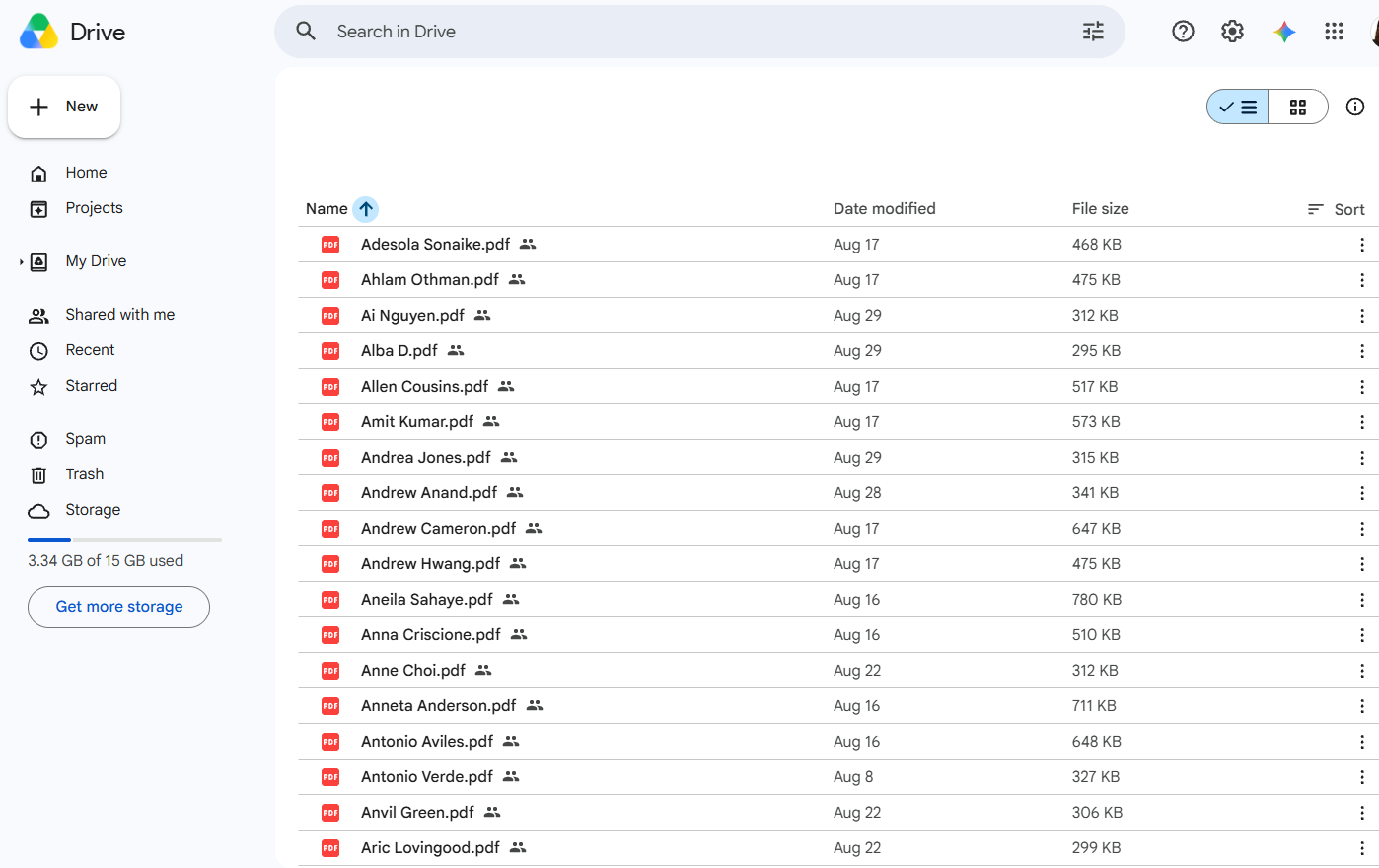Viewport: 1379px width, 868px height.
Task: Select the Allen Cousins.pdf file name
Action: tap(424, 387)
